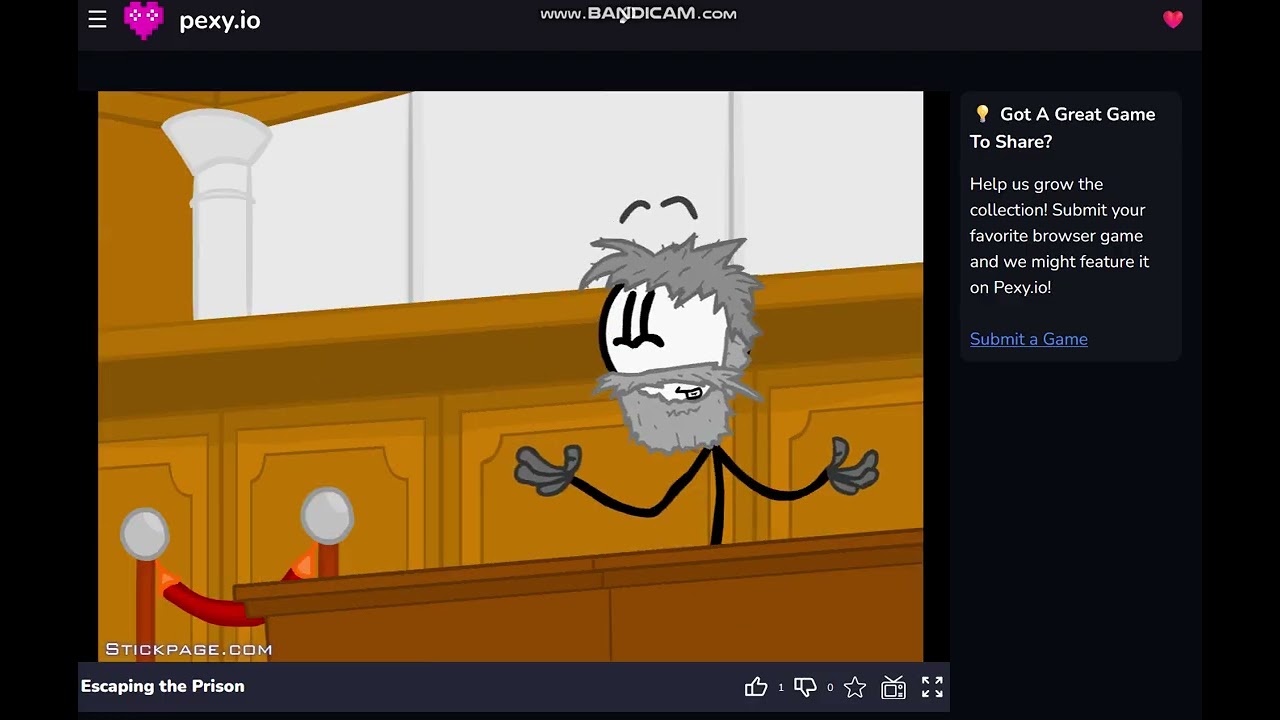Screen dimensions: 1280x720
Task: Select the Got A Great Game To Share heading
Action: [x=1063, y=128]
